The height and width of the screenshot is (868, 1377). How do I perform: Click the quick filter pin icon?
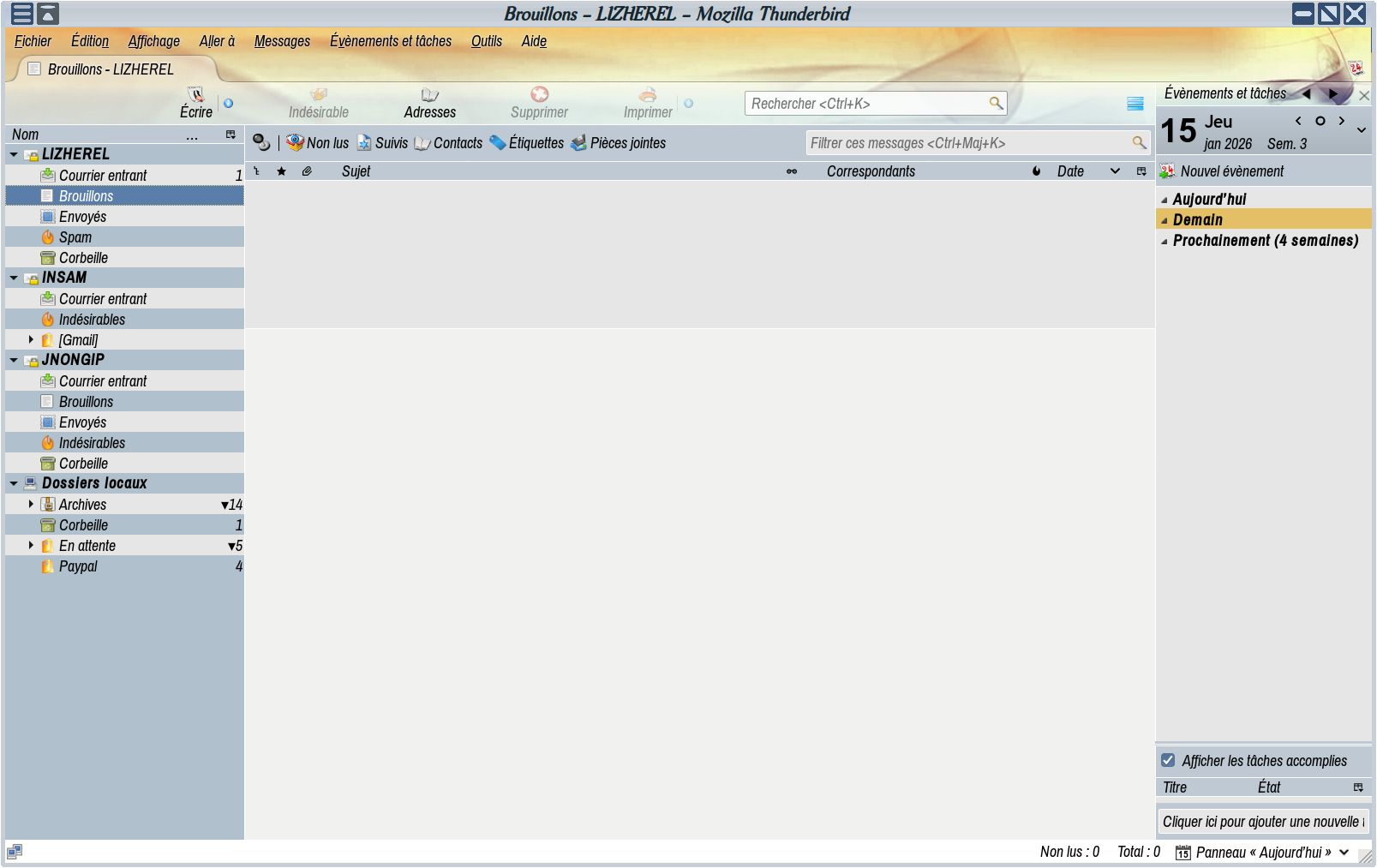pos(261,143)
